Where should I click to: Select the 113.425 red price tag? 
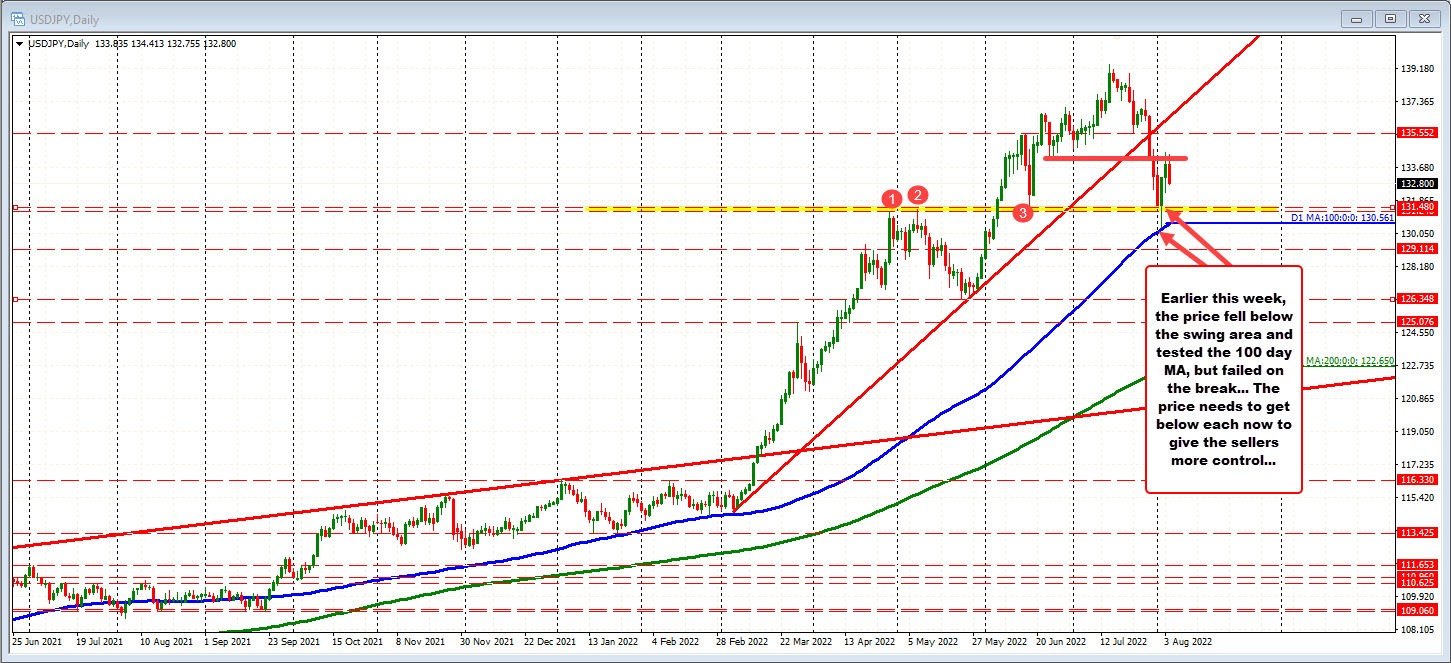pos(1416,533)
